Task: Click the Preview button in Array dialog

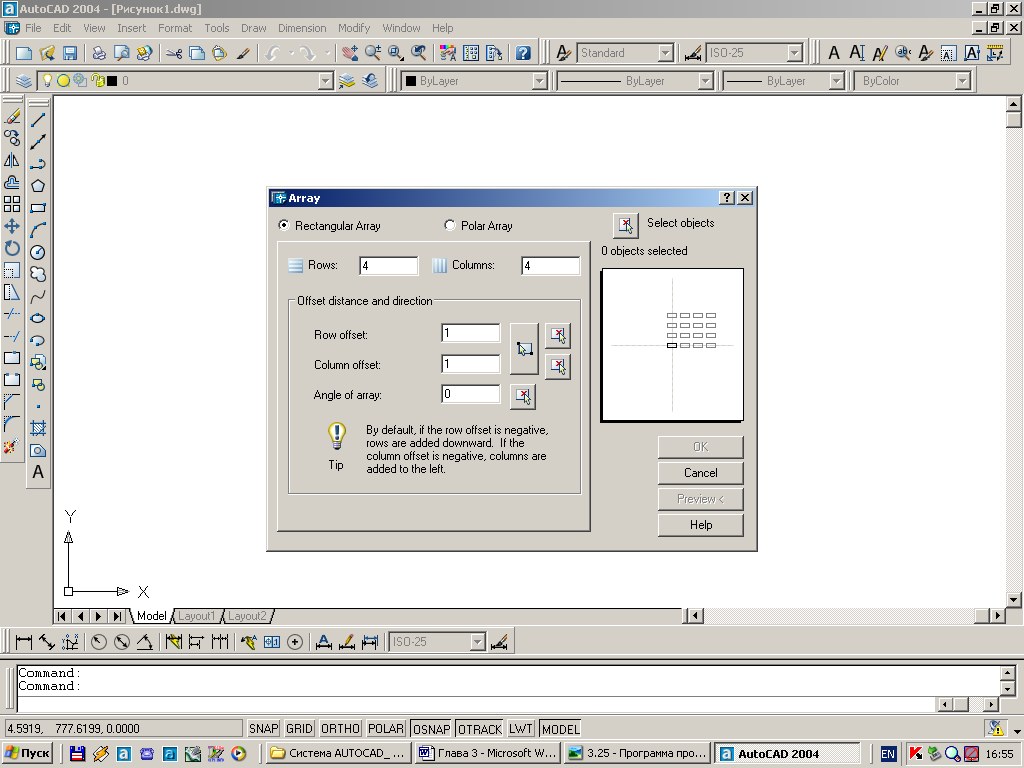Action: point(701,499)
